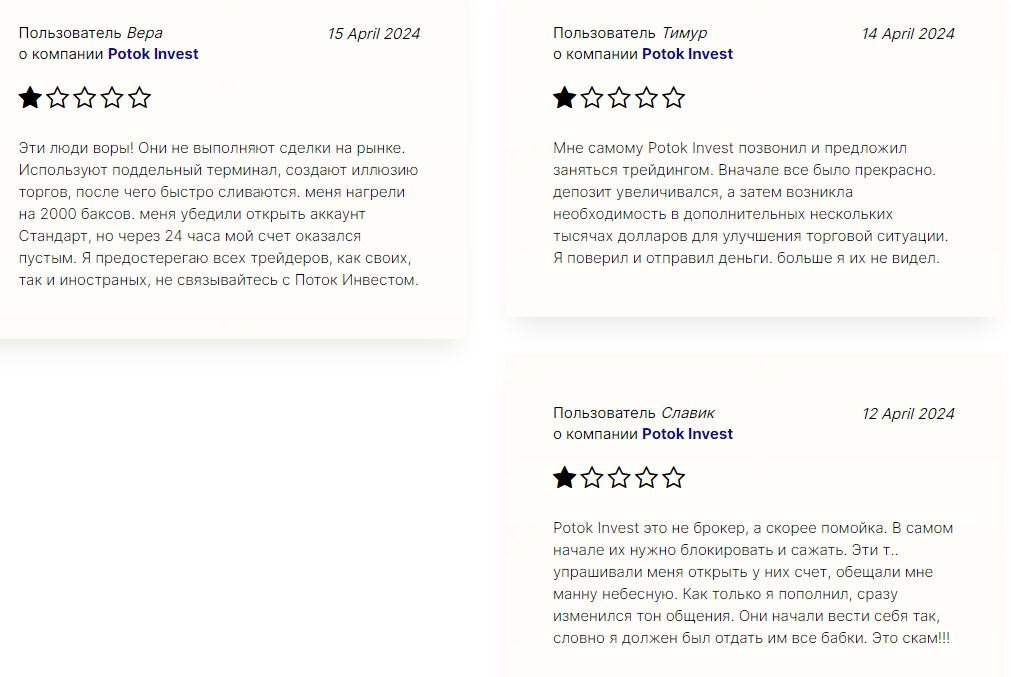The image size is (1011, 677).
Task: Click the filled first star in Вера's review
Action: click(x=30, y=98)
